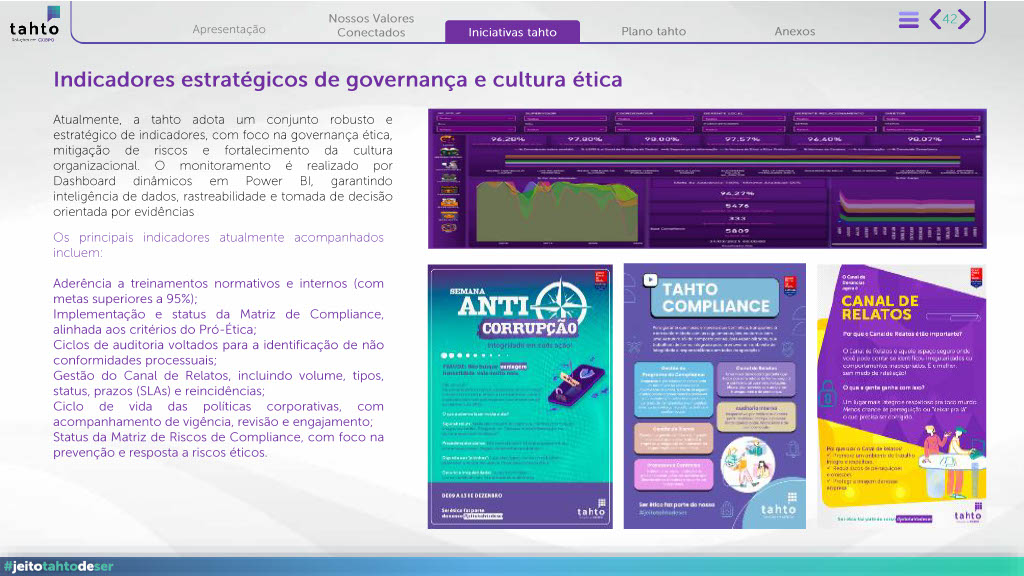Click the #jeitotahtodeser hashtag footer
The height and width of the screenshot is (576, 1024).
coord(59,566)
